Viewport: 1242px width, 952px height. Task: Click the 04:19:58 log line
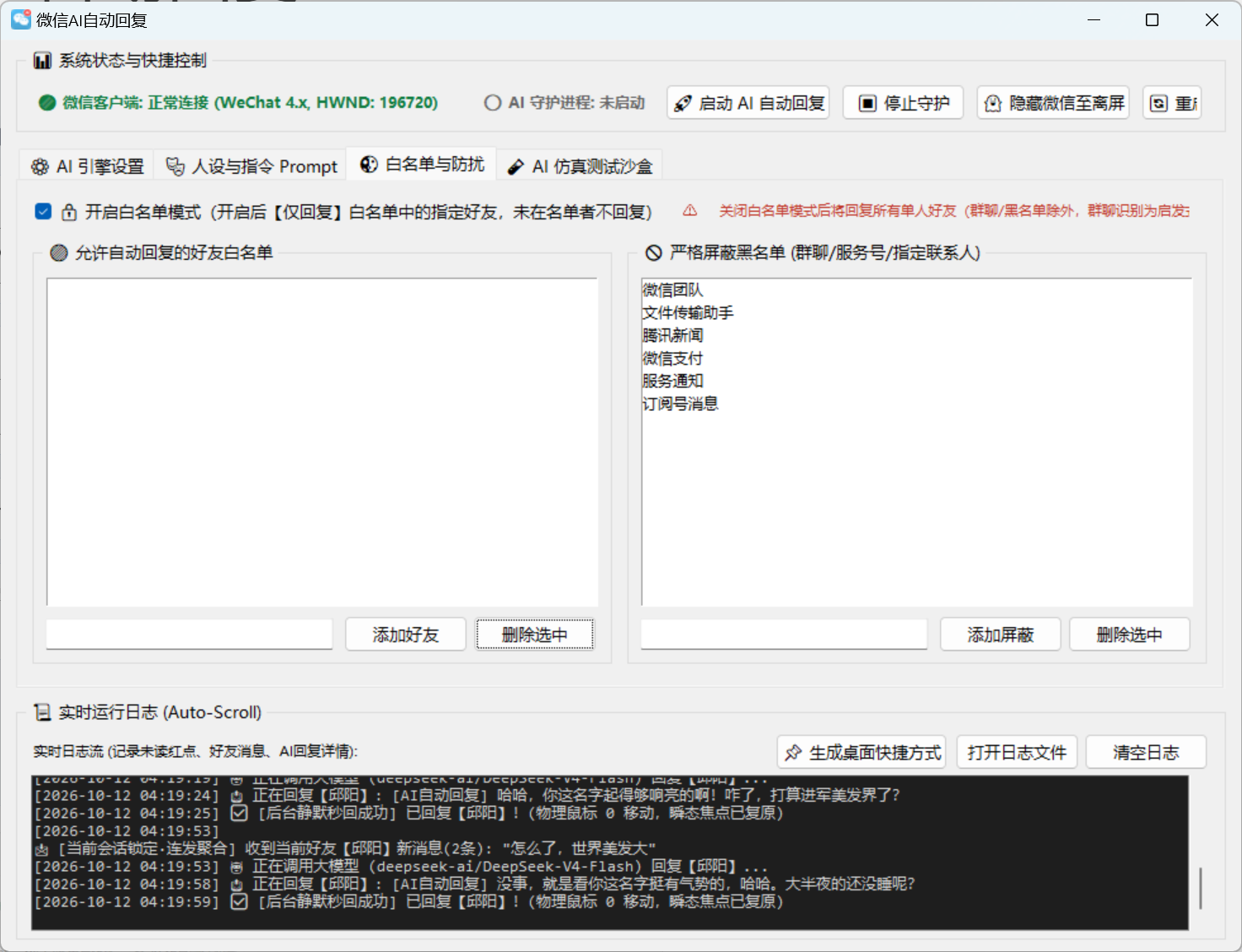coord(474,884)
